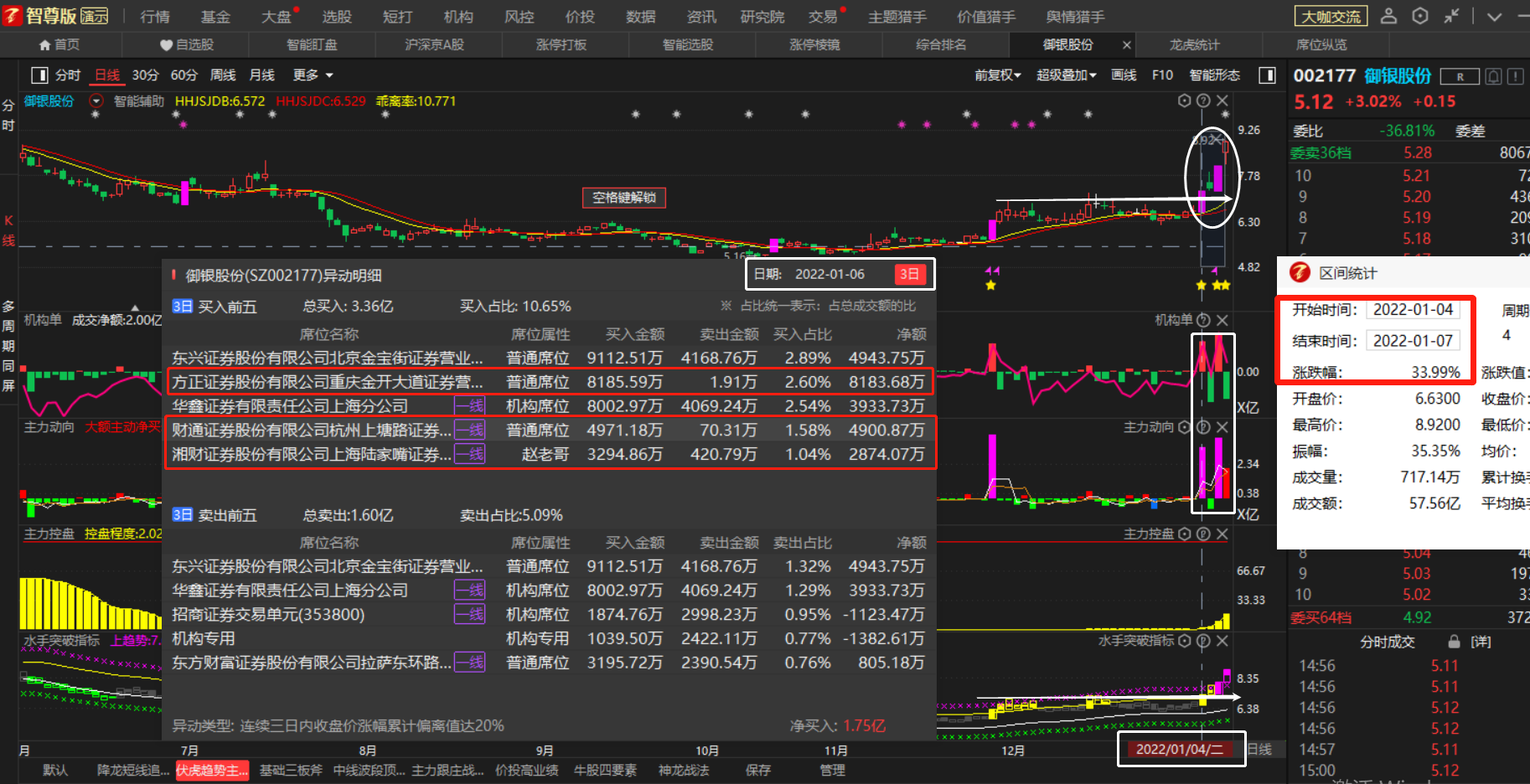Click the red 3日 badge beside the date
Image resolution: width=1530 pixels, height=784 pixels.
pyautogui.click(x=909, y=274)
